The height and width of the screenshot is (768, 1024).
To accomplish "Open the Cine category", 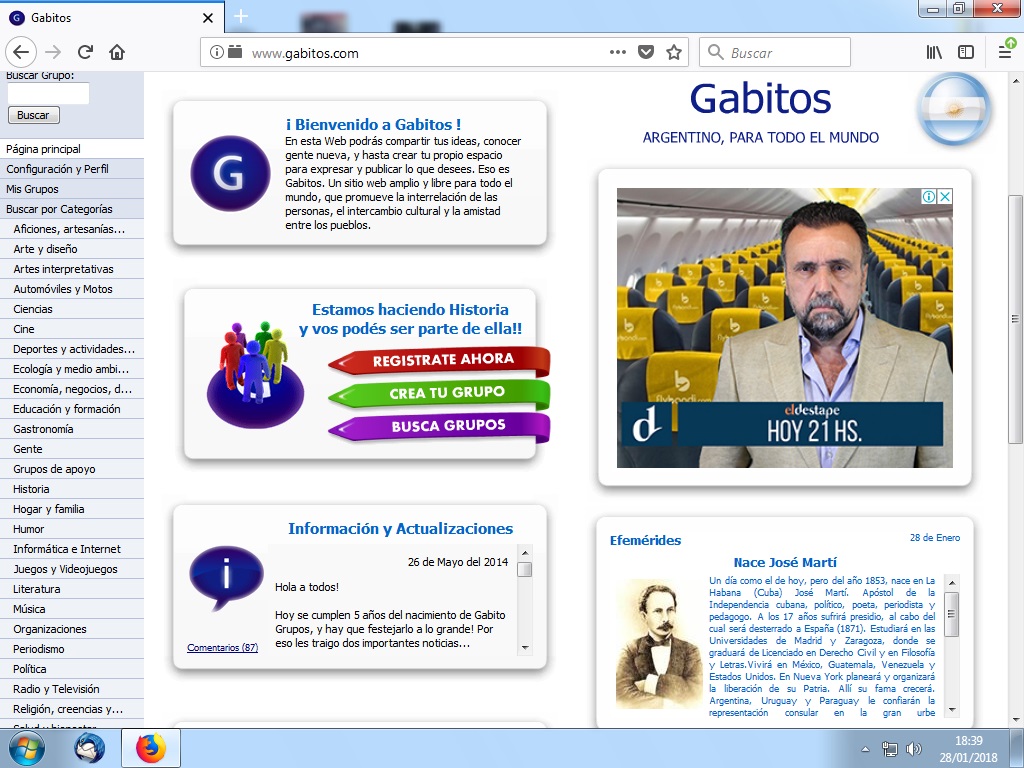I will pos(72,329).
